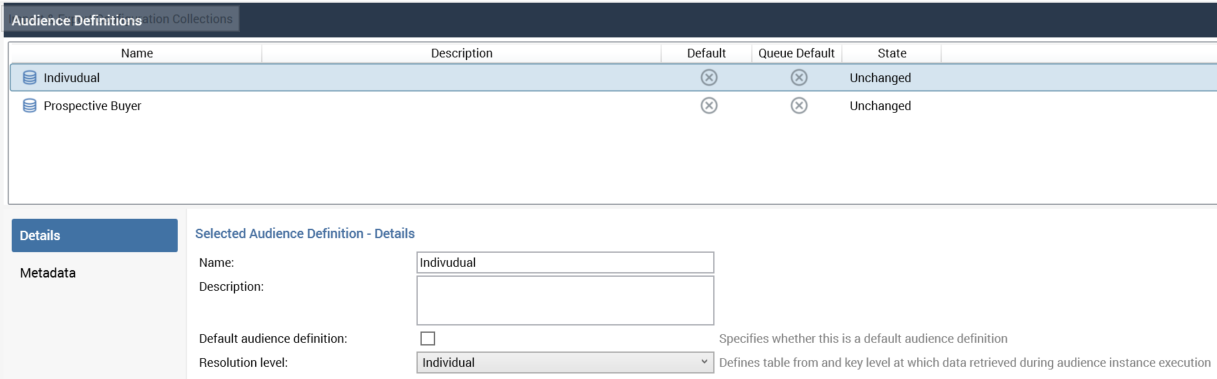Click Queue Default X icon for Prospective Buyer
Screen dimensions: 1217x379
(x=799, y=106)
